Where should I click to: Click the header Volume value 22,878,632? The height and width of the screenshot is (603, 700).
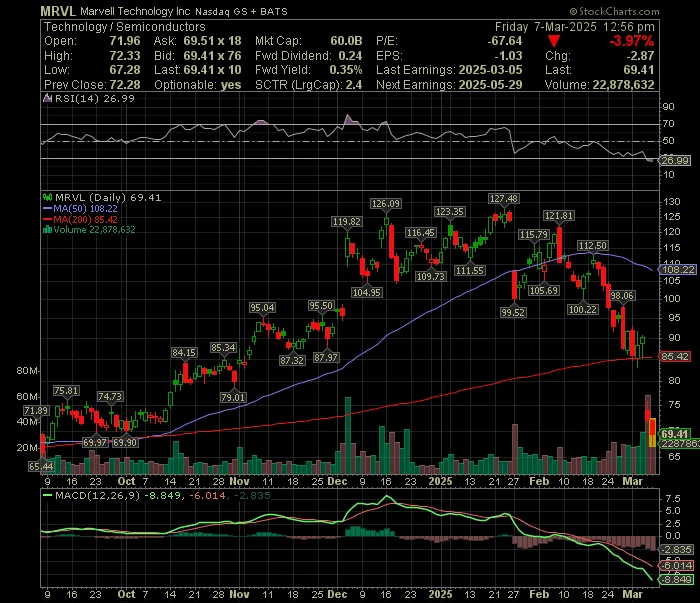click(623, 85)
